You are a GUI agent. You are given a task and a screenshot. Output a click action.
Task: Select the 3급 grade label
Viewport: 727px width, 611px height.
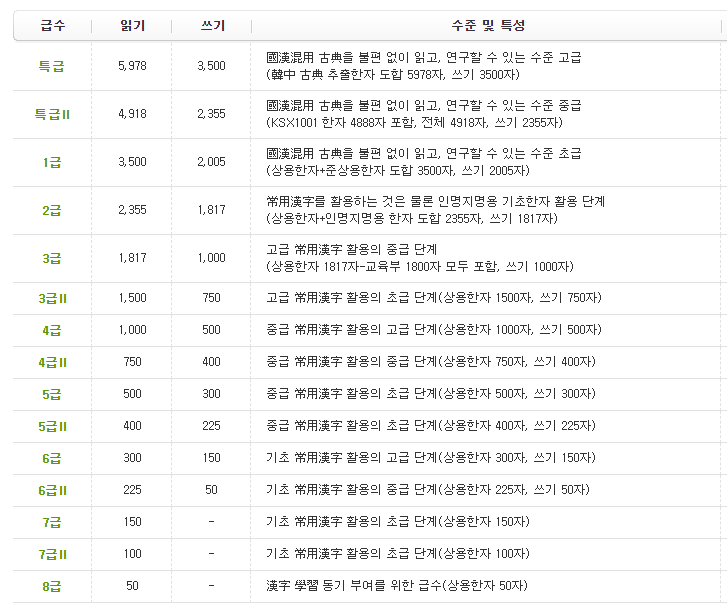click(51, 258)
